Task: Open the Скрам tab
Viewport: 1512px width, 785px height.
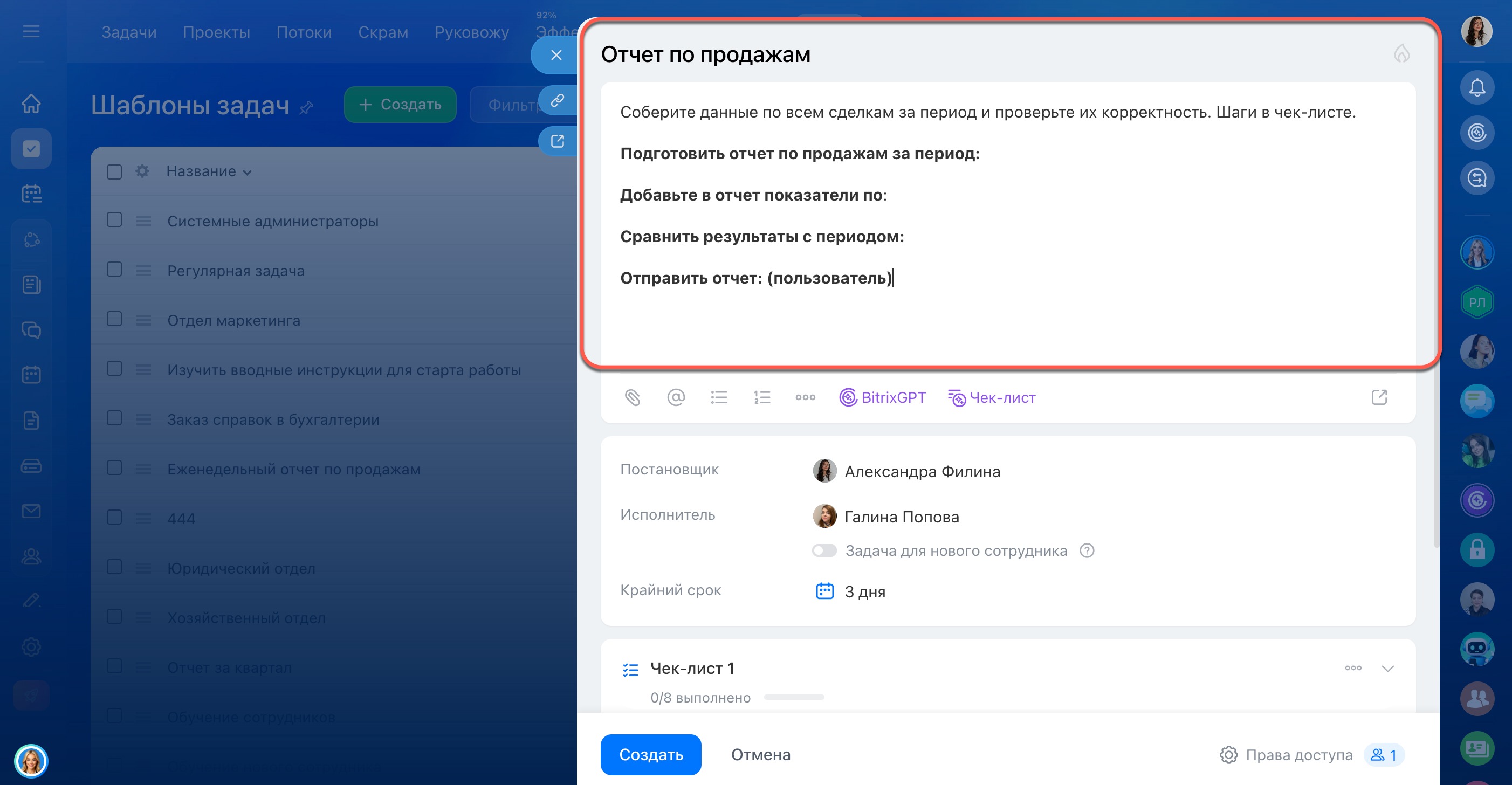Action: (383, 32)
